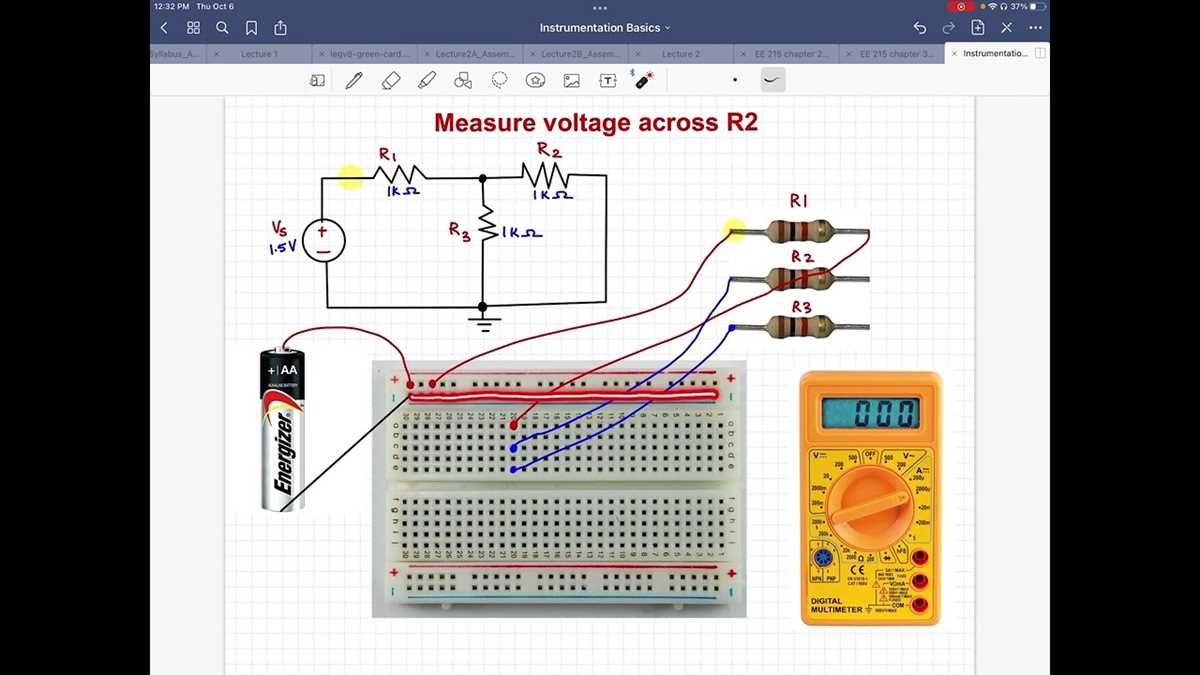The height and width of the screenshot is (675, 1200).
Task: Select the Pen tool
Action: (354, 80)
